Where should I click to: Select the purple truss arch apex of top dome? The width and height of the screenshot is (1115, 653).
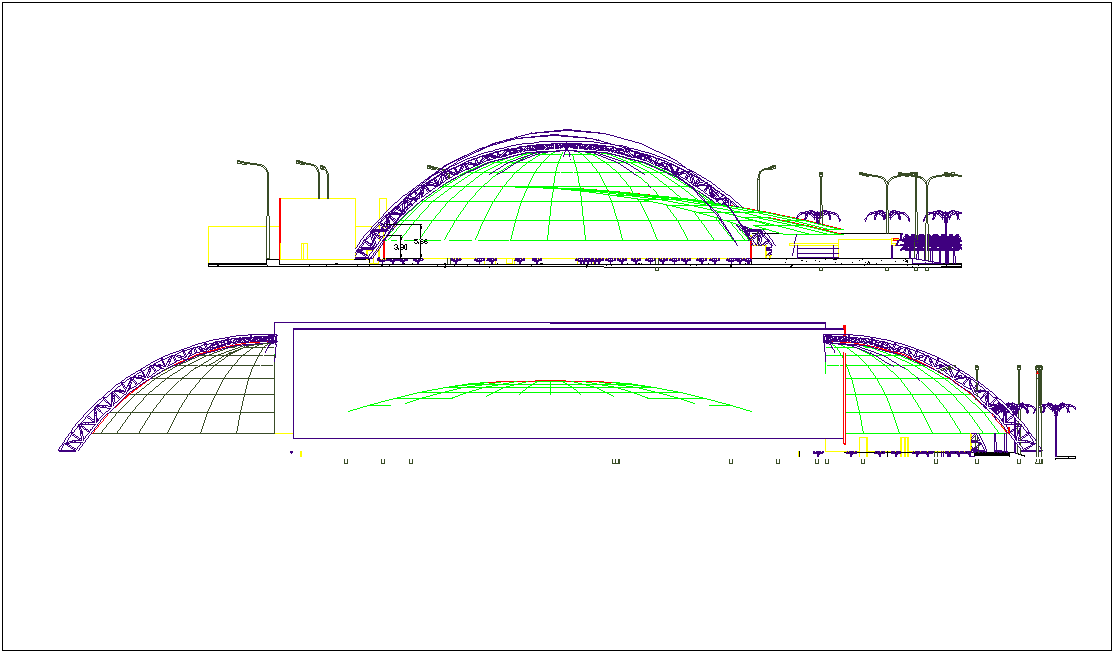click(568, 132)
